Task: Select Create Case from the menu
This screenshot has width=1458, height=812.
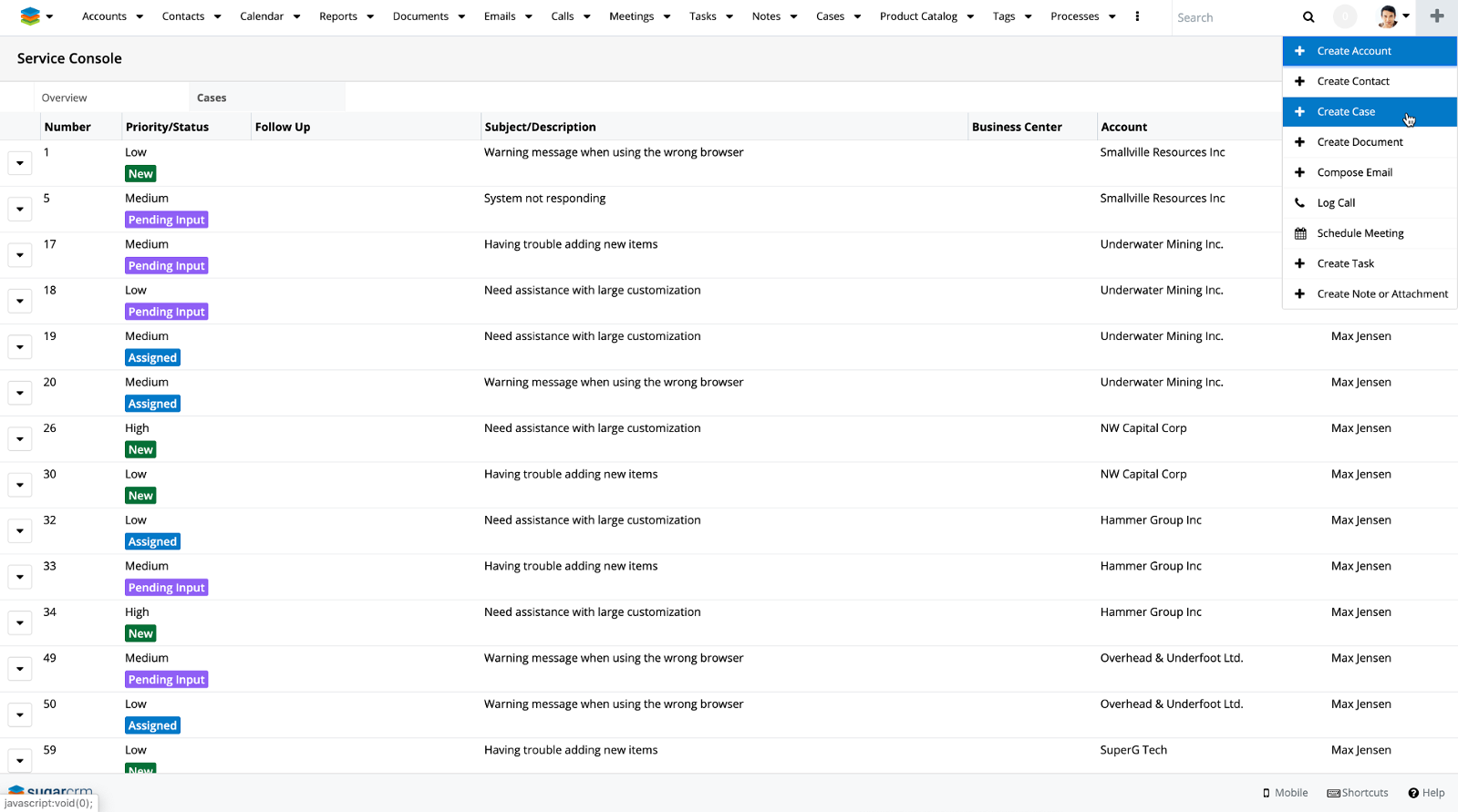Action: pos(1346,111)
